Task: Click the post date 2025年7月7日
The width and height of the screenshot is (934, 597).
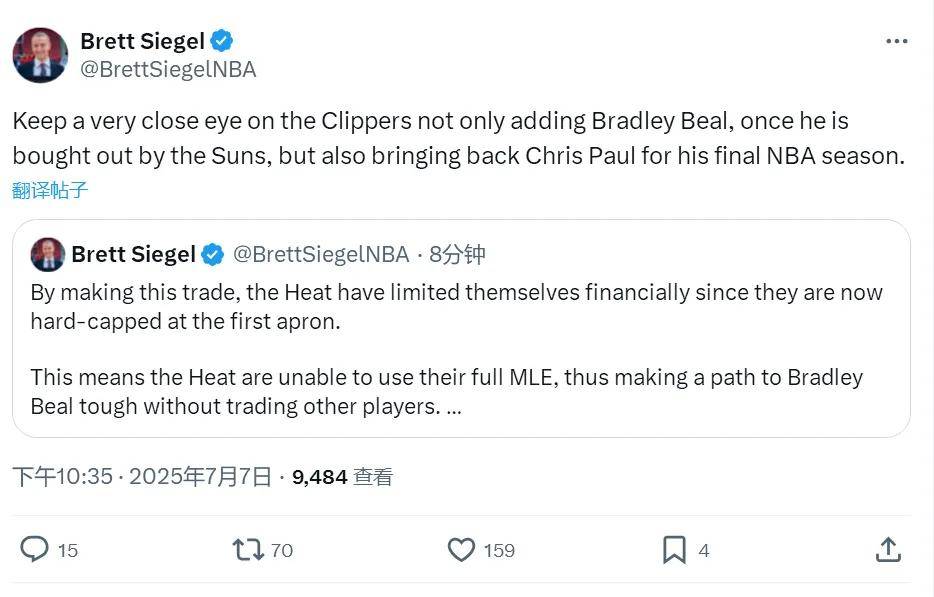Action: tap(202, 477)
